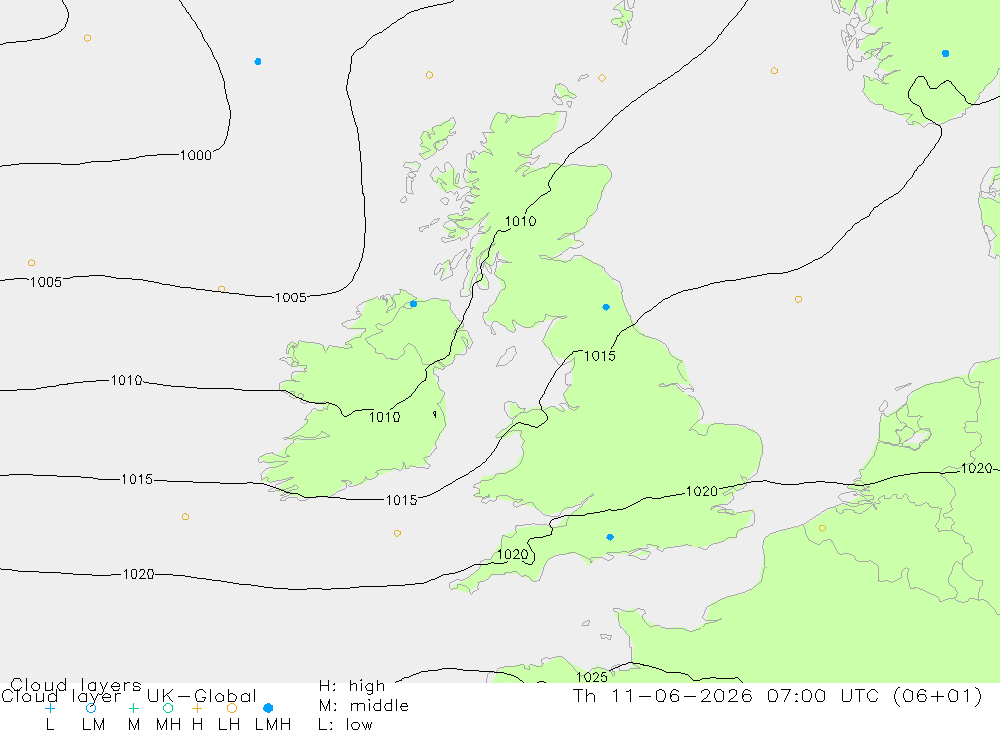
Task: Click the 'Cloud layer UK-Global' title text
Action: click(129, 696)
